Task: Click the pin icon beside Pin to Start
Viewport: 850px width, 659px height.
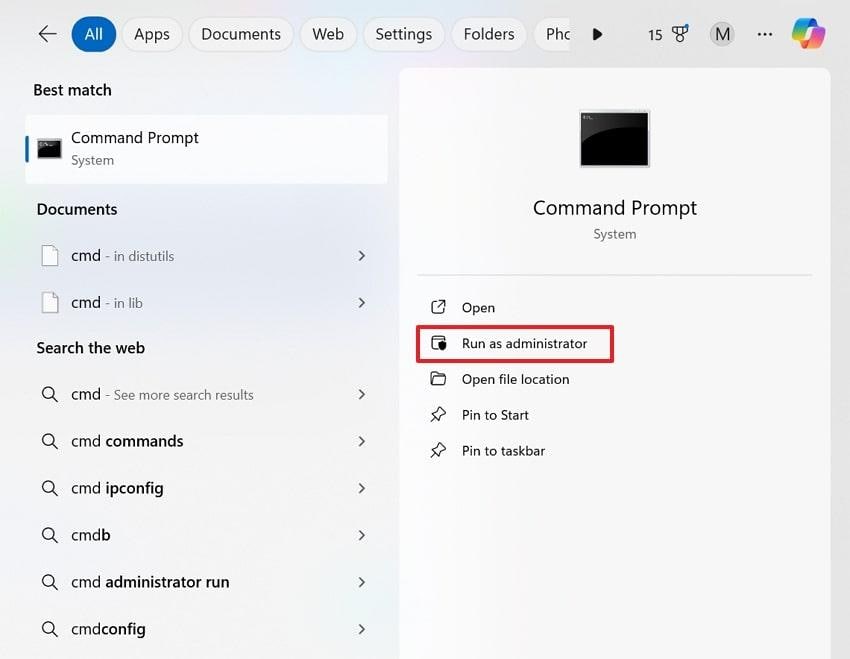Action: [438, 415]
